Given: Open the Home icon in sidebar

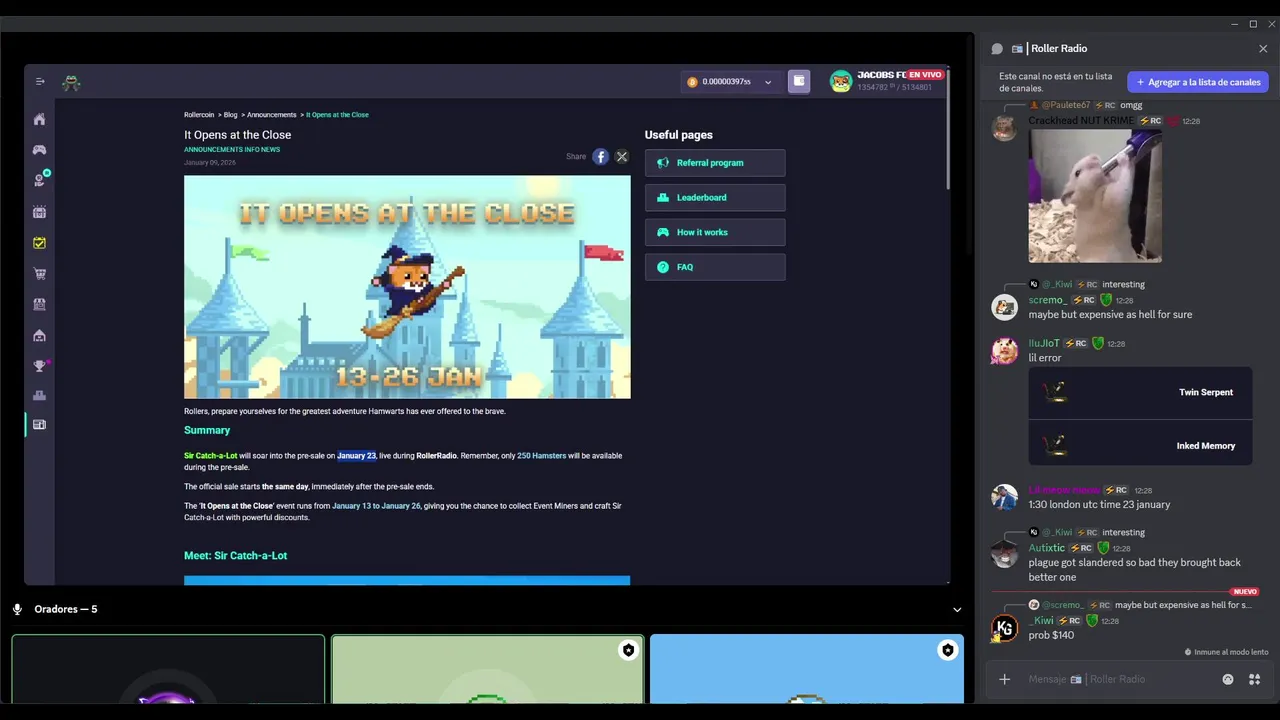Looking at the screenshot, I should click(x=39, y=119).
